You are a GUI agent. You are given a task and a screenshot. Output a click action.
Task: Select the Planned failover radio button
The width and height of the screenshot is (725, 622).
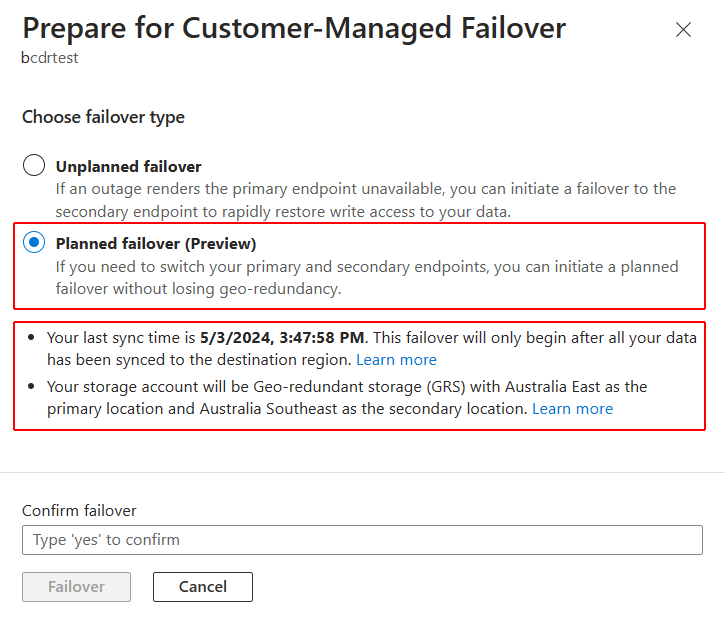[34, 243]
